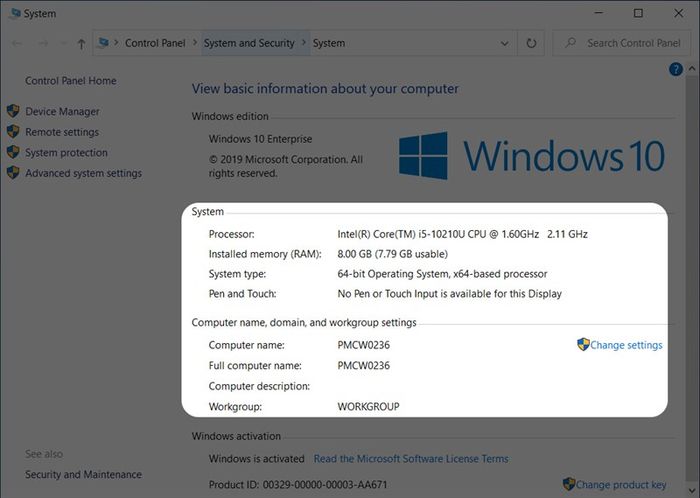
Task: Click the Windows 10 logo
Action: tap(532, 155)
